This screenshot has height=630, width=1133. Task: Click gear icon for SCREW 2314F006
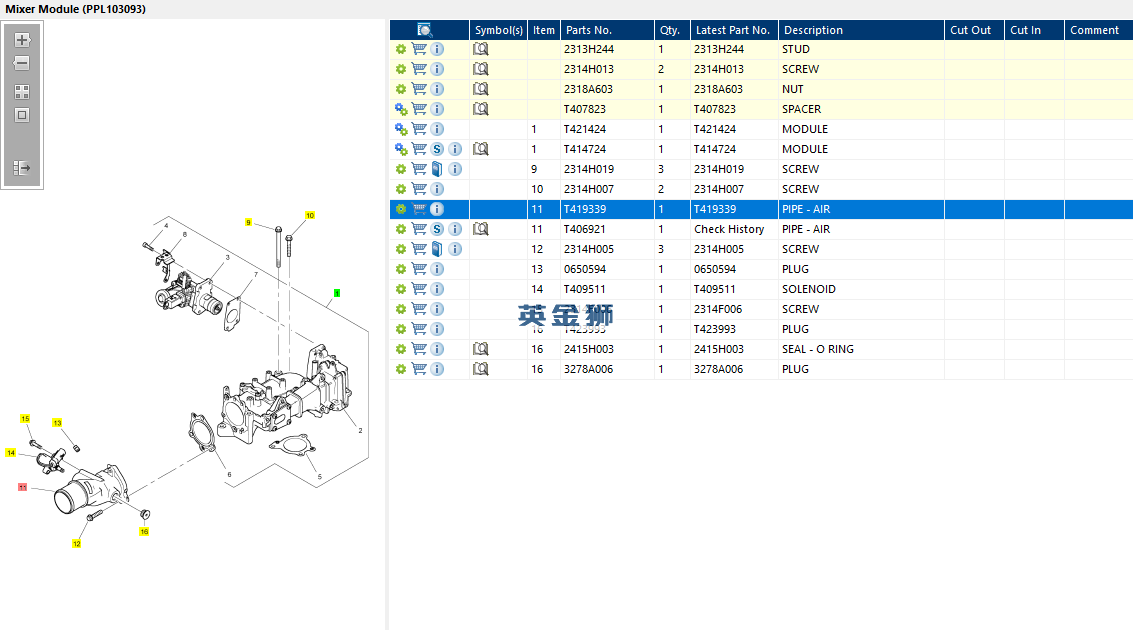pyautogui.click(x=401, y=308)
